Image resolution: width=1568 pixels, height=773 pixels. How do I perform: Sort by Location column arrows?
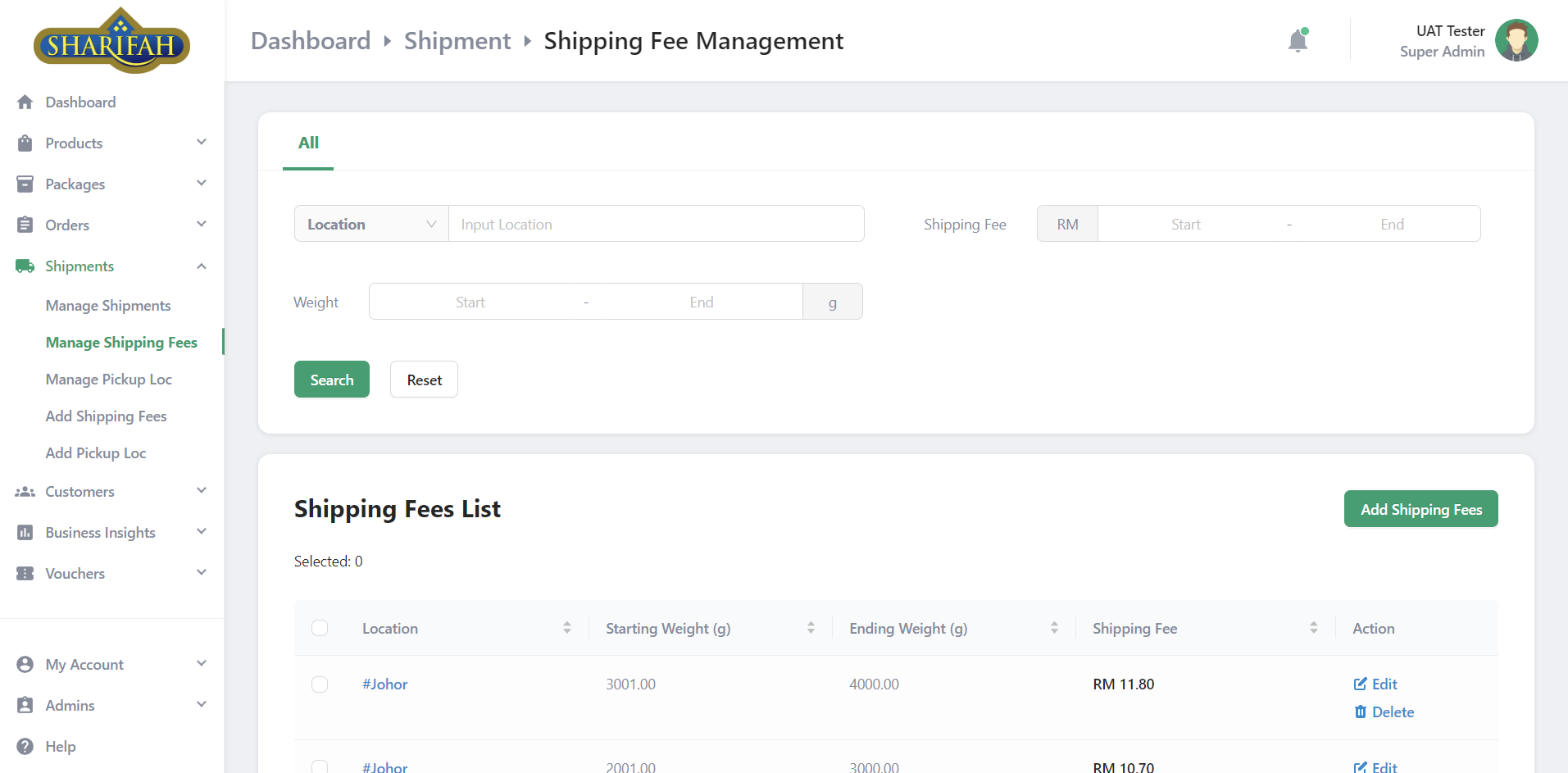click(x=567, y=628)
